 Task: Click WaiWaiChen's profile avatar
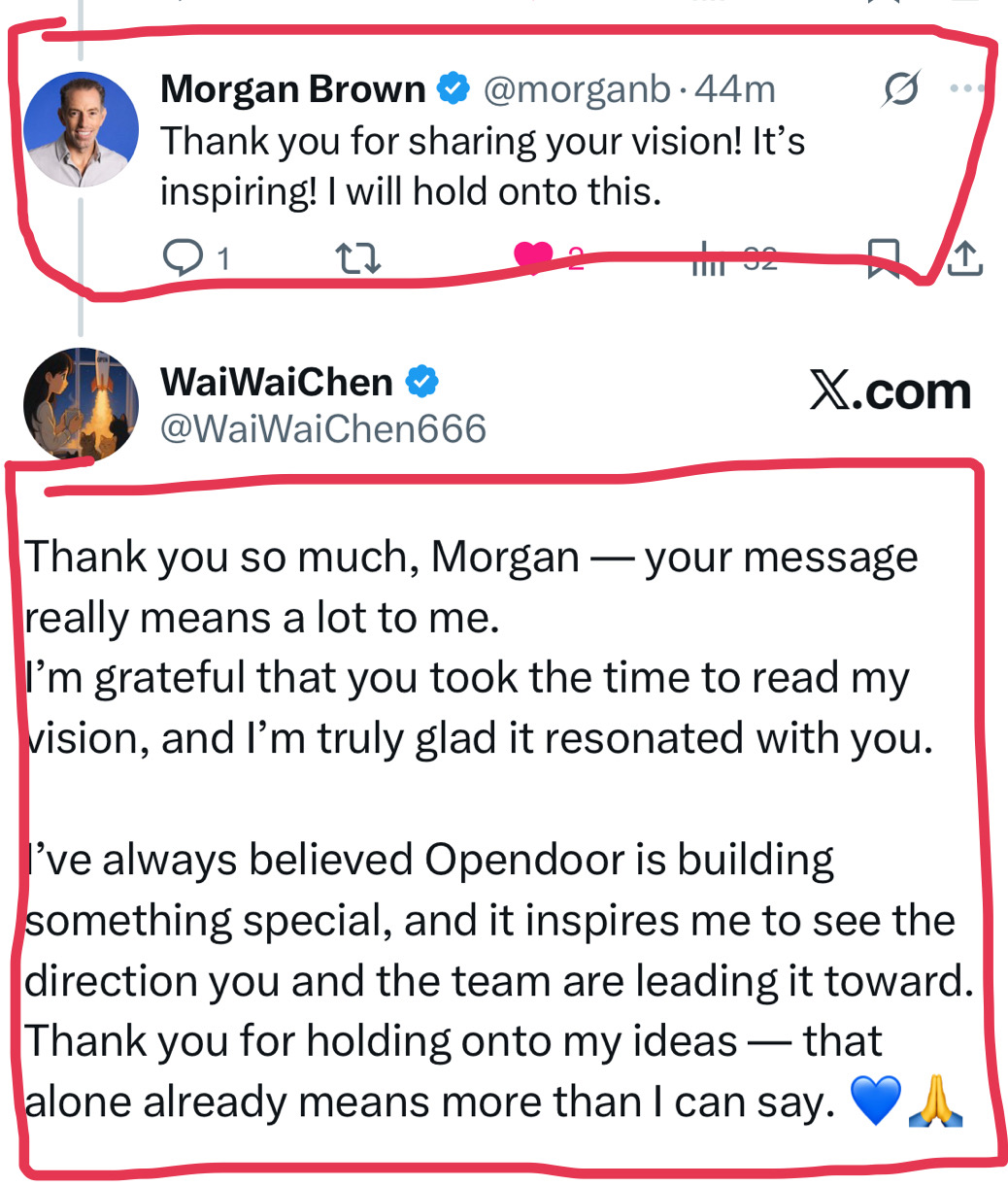[x=81, y=405]
